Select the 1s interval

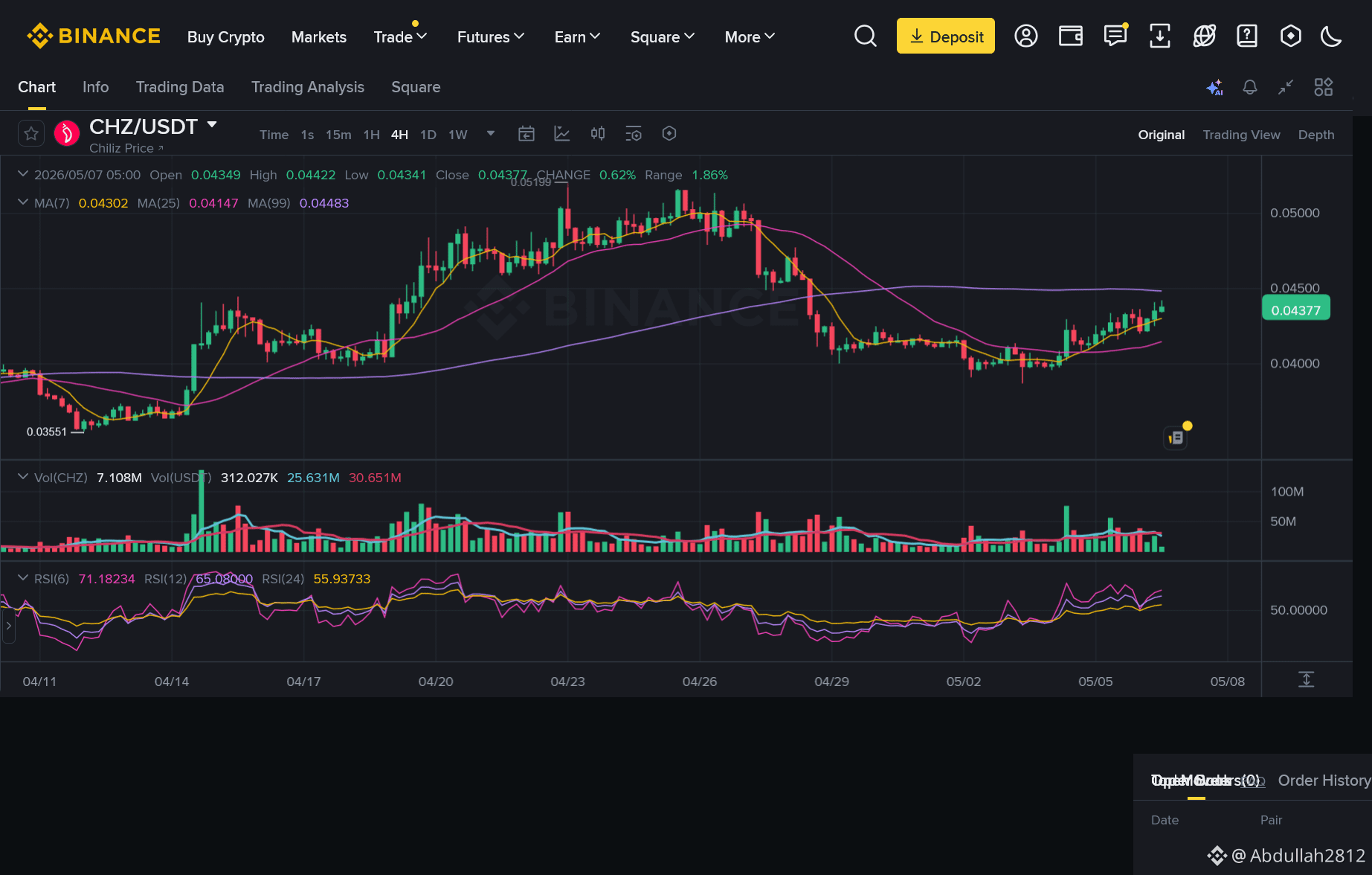click(307, 135)
